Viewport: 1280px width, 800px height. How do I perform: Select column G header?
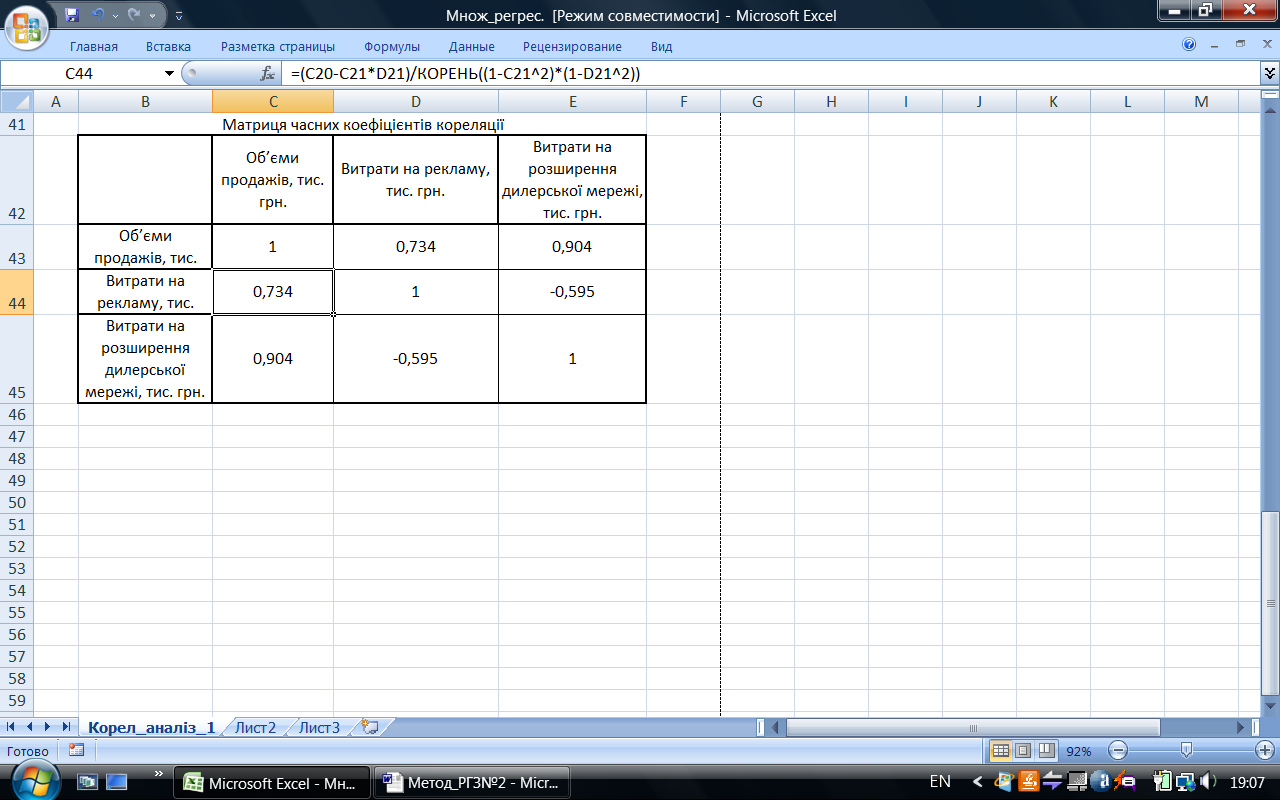pyautogui.click(x=757, y=101)
